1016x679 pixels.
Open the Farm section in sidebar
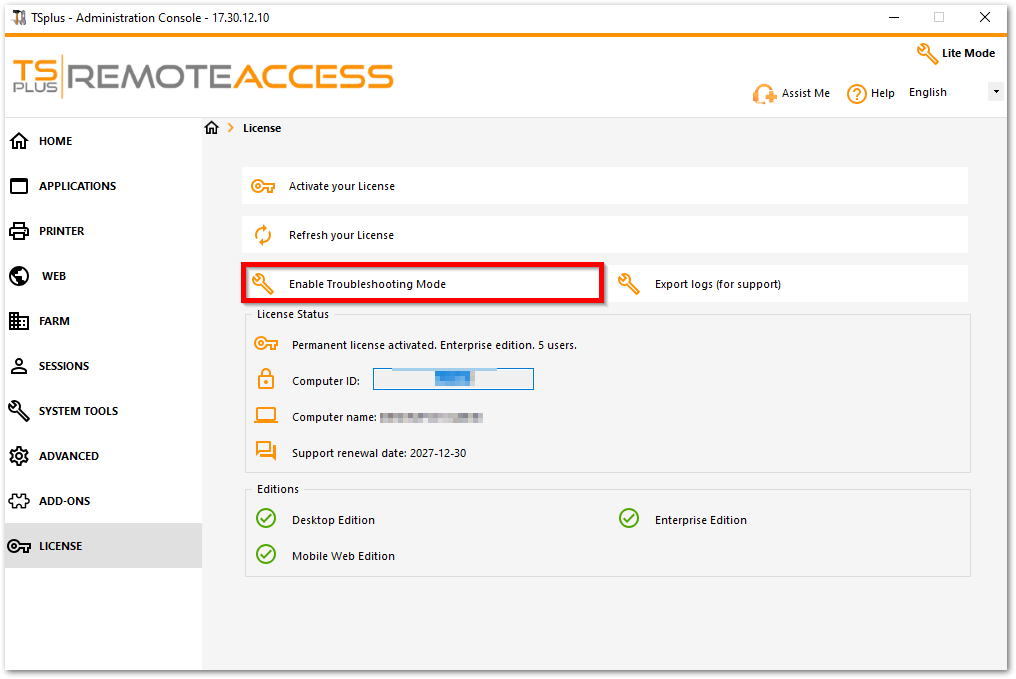[54, 321]
